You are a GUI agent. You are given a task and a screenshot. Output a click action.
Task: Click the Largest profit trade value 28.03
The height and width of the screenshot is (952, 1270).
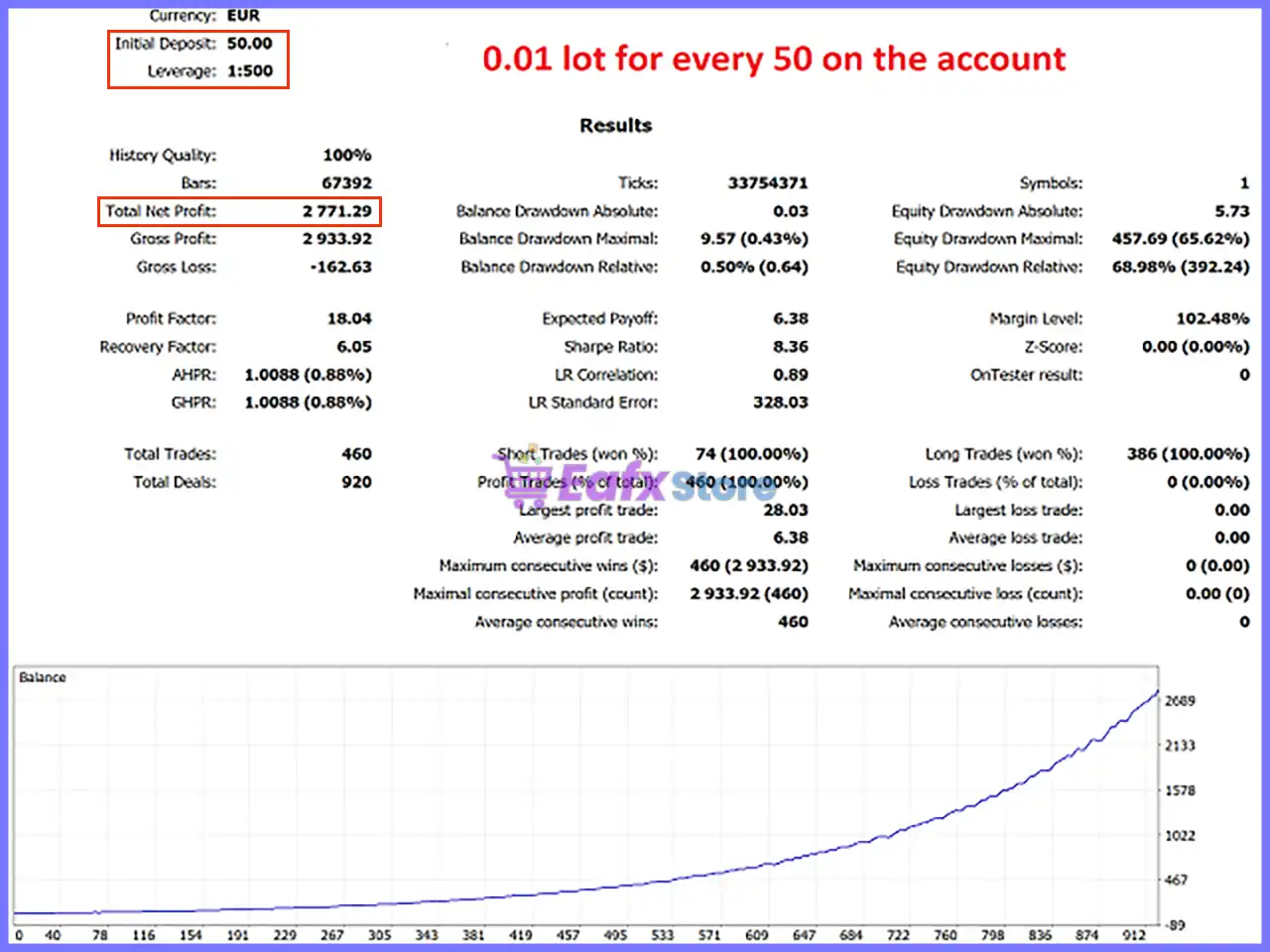coord(786,510)
